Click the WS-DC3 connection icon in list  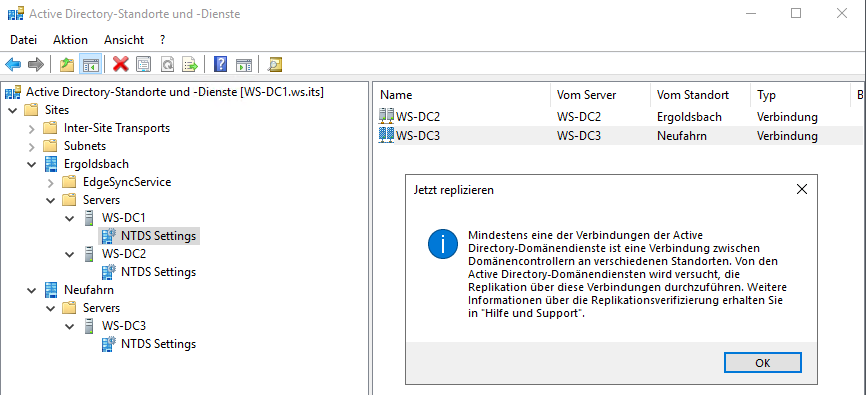(x=386, y=135)
